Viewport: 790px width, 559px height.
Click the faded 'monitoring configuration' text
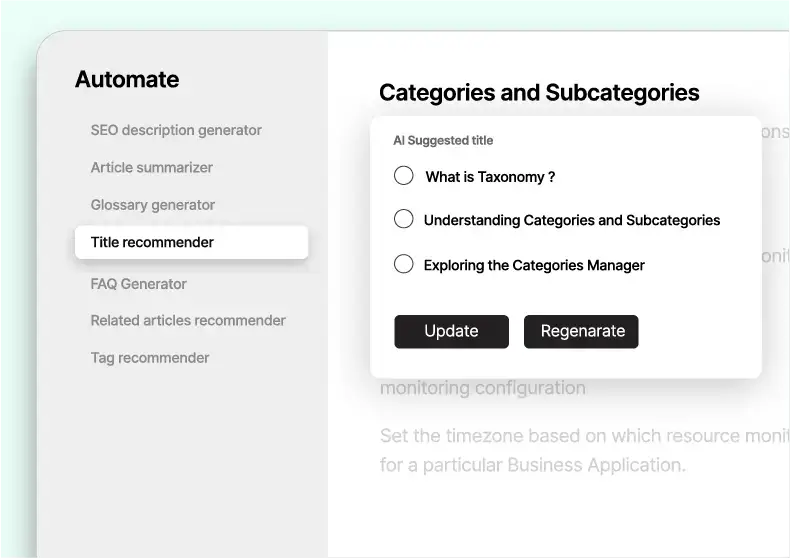(483, 388)
